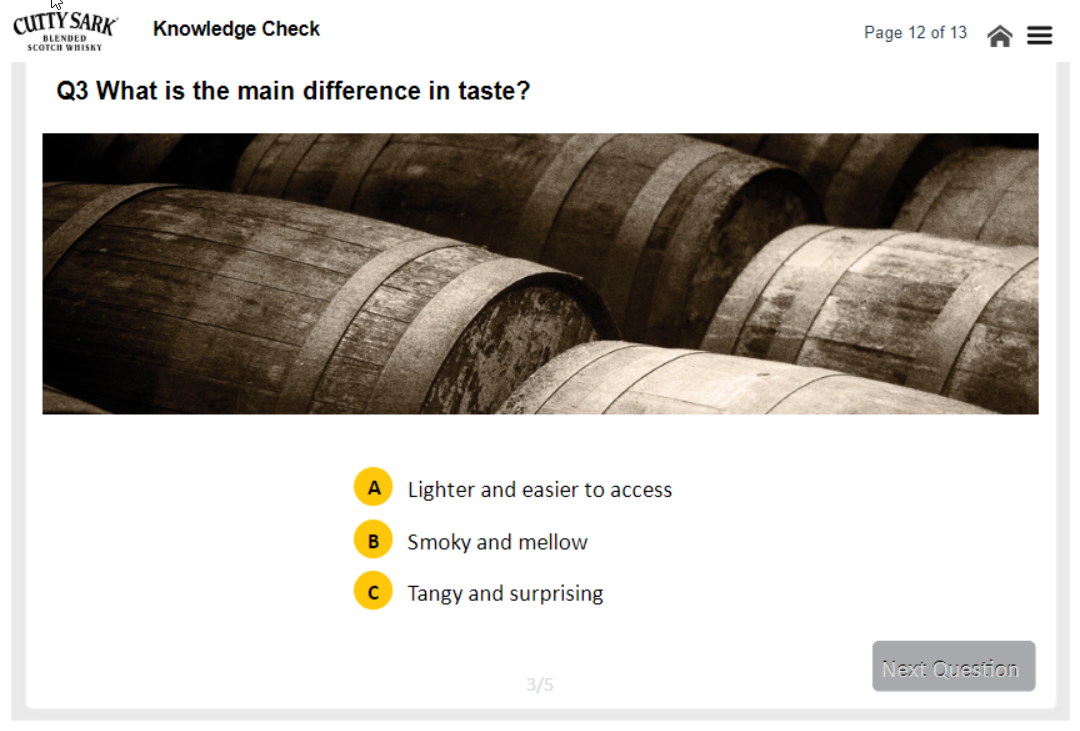
Task: Go to the course home page
Action: (x=999, y=36)
